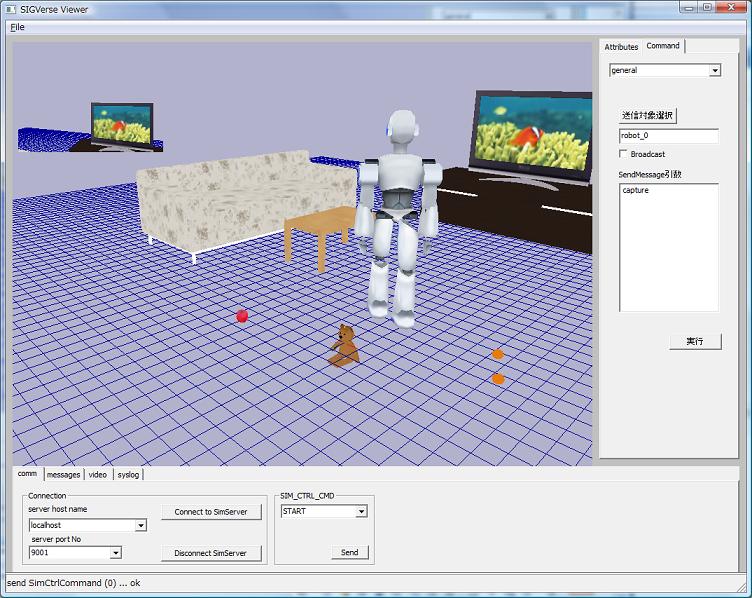This screenshot has height=598, width=752.
Task: Expand the server port No dropdown
Action: click(x=116, y=552)
